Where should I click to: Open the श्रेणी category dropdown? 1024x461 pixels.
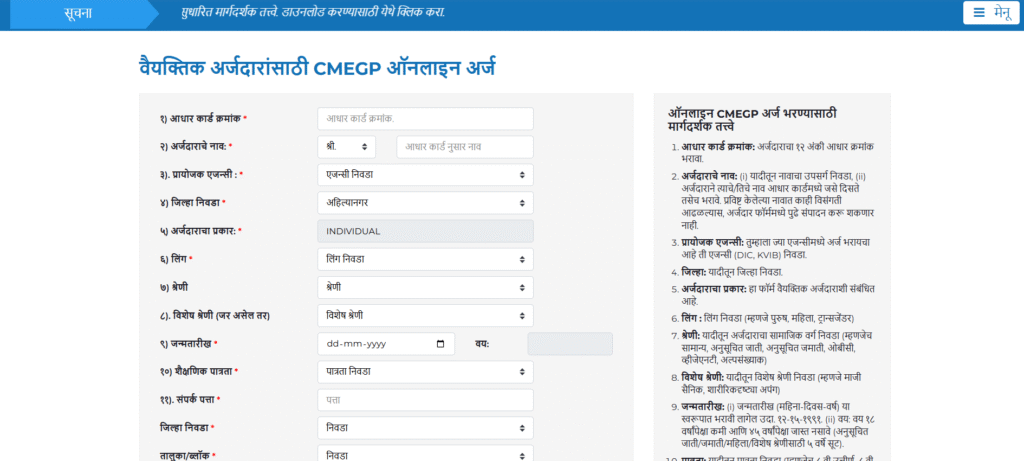(425, 287)
